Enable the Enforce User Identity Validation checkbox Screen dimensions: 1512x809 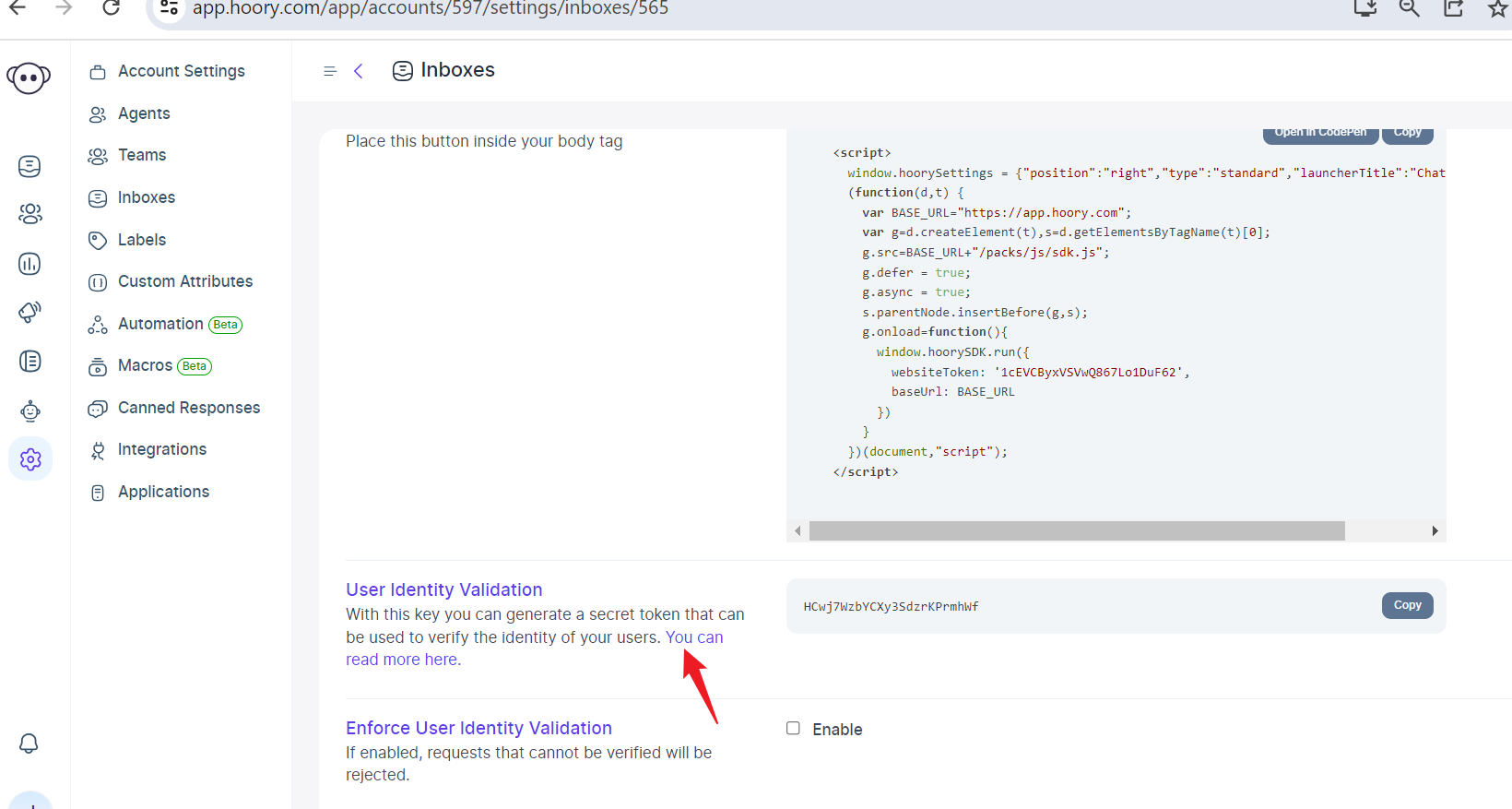click(793, 729)
